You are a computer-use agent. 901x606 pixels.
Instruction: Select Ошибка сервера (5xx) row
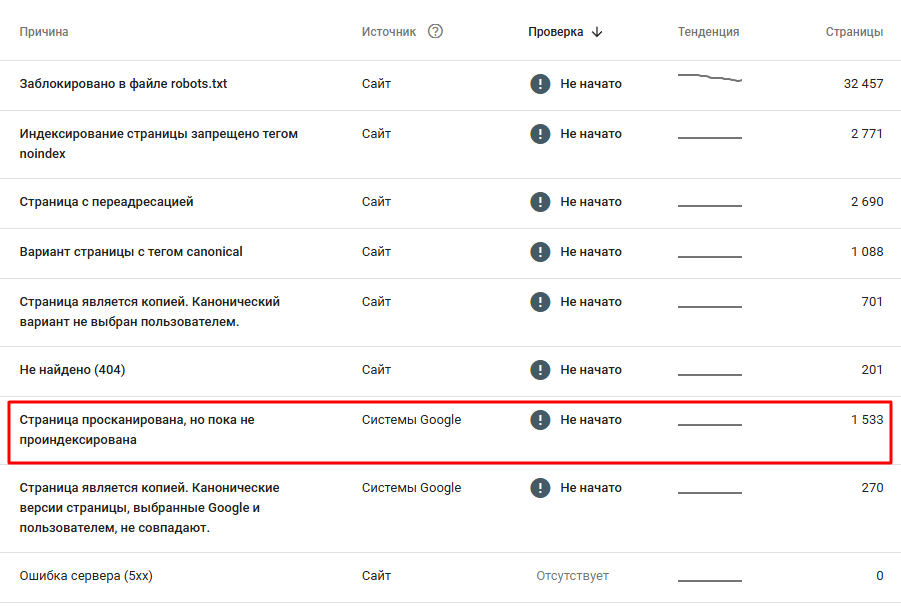pos(86,576)
